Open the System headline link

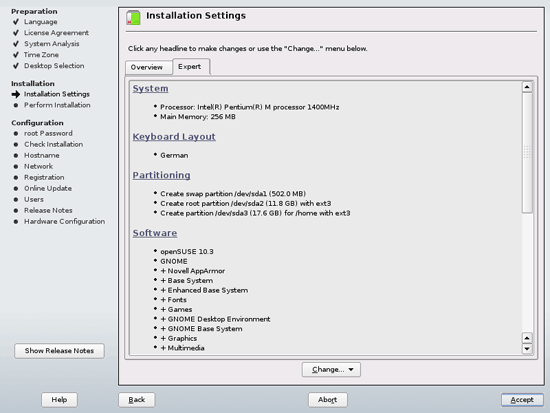[150, 88]
